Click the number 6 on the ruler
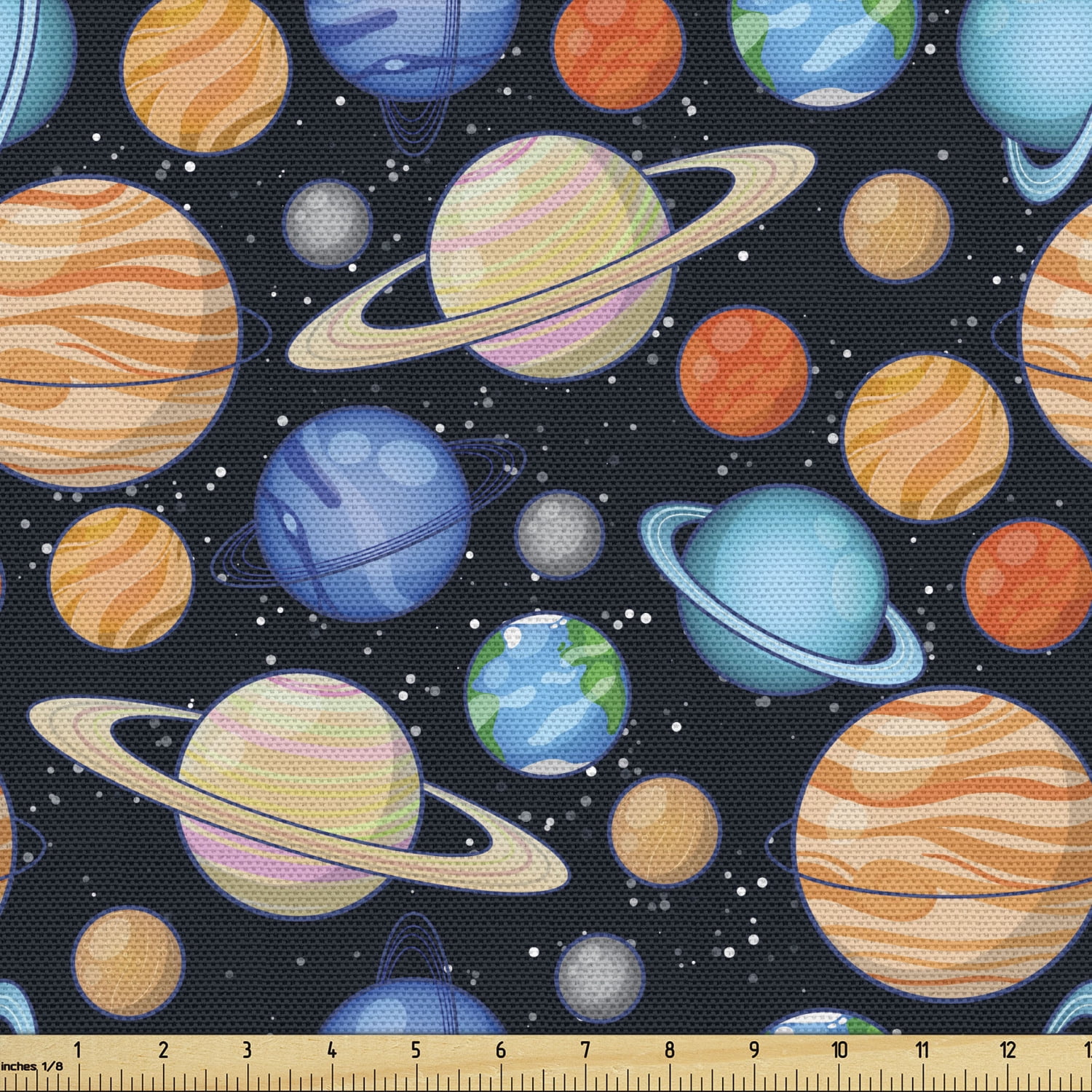 tap(501, 1050)
